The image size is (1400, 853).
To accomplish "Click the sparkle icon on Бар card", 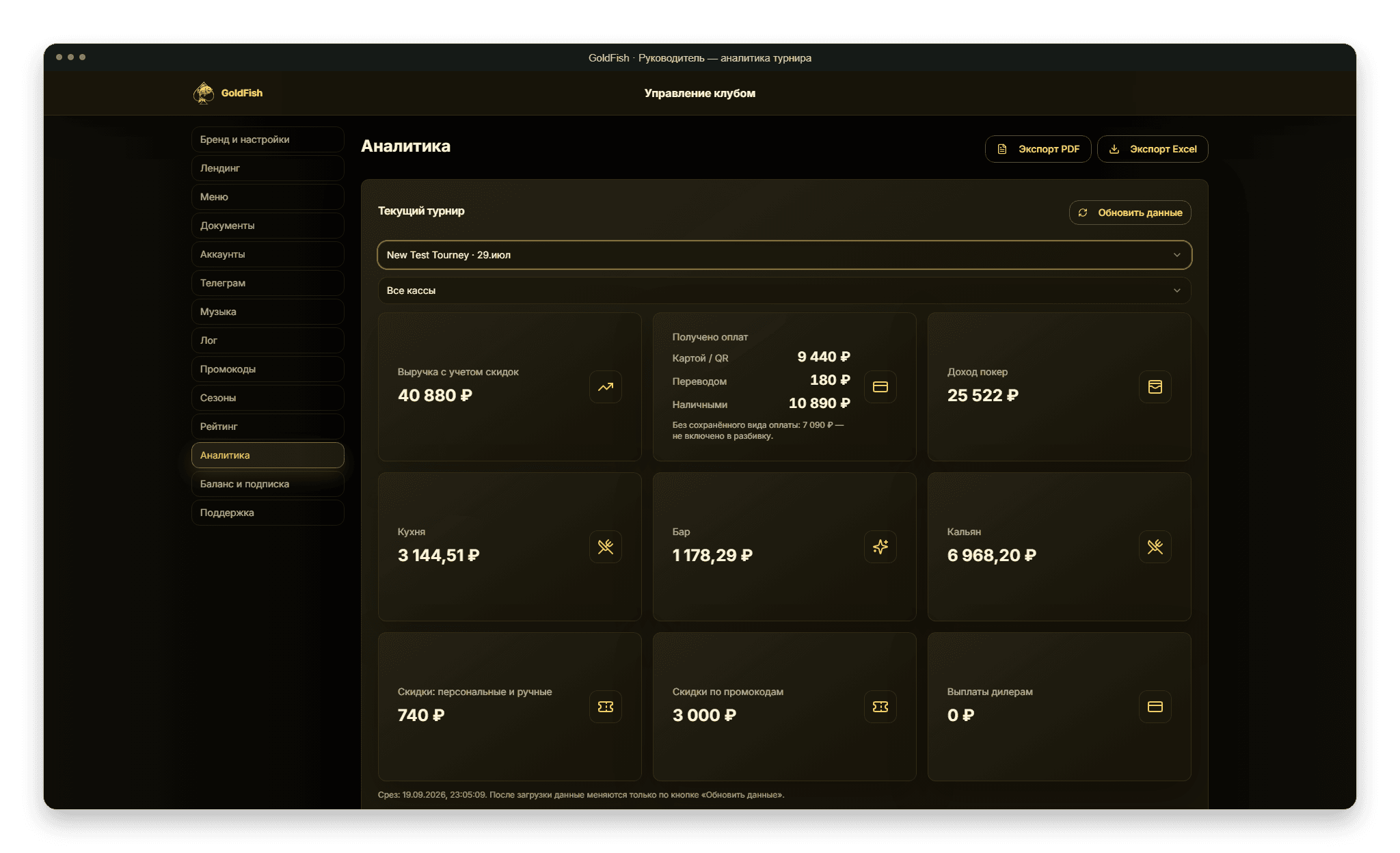I will [880, 547].
